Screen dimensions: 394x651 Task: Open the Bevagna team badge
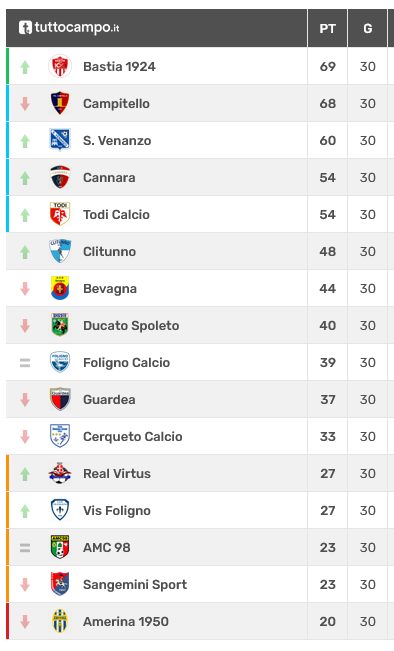click(x=60, y=288)
